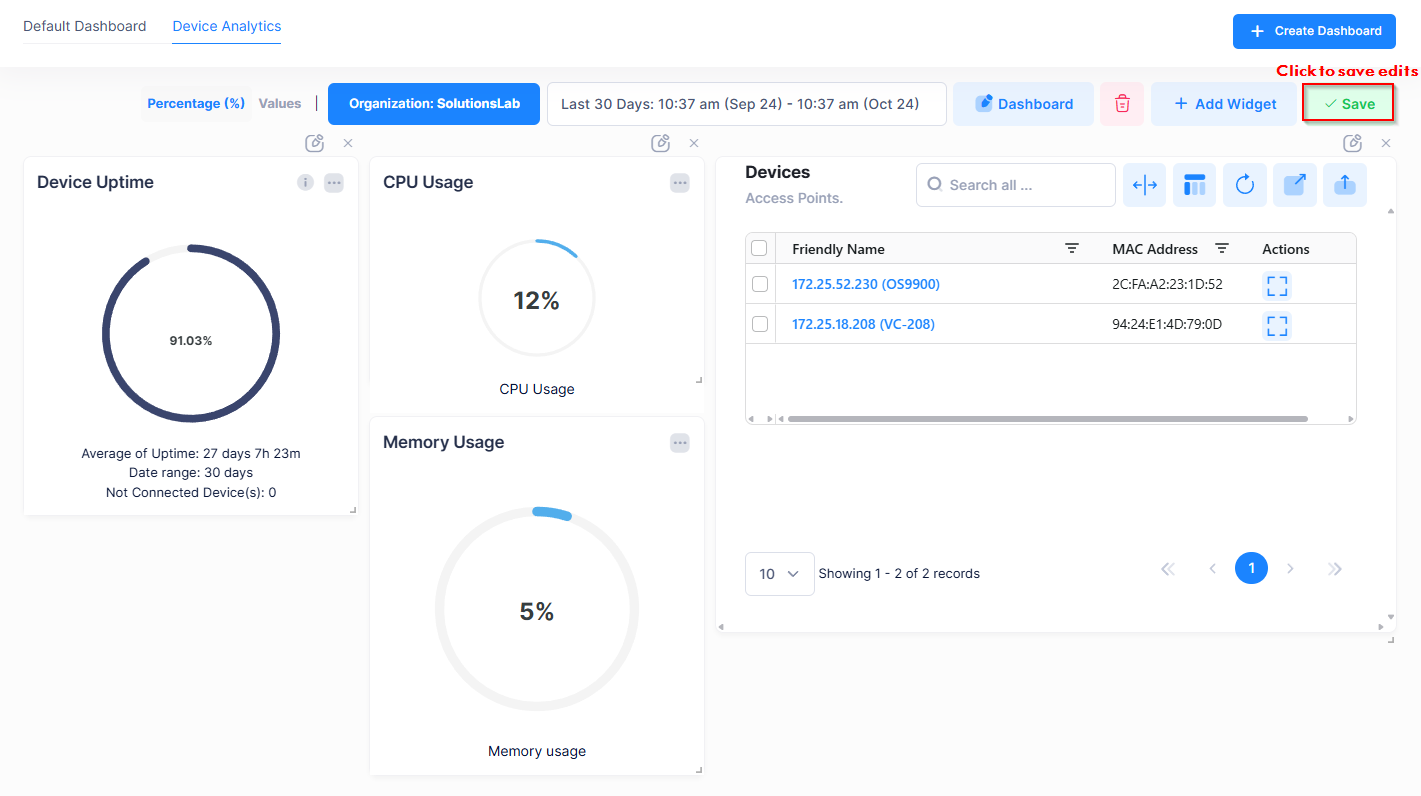Open the CPU Usage widget options menu
The image size is (1421, 796).
[x=680, y=183]
